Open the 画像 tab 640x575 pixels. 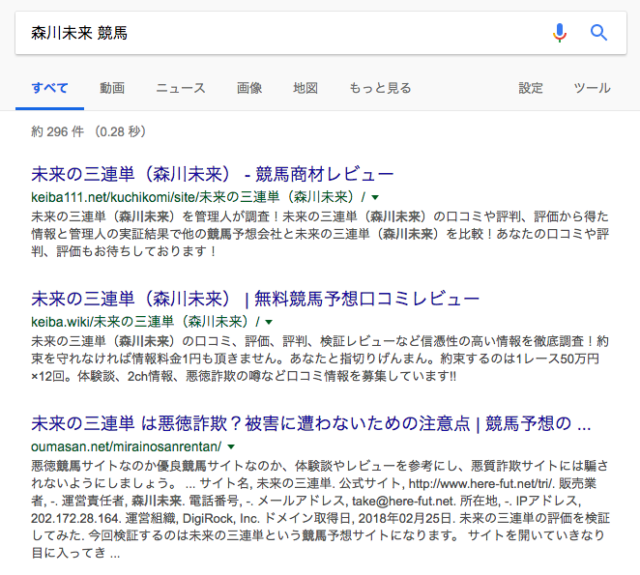(x=249, y=88)
